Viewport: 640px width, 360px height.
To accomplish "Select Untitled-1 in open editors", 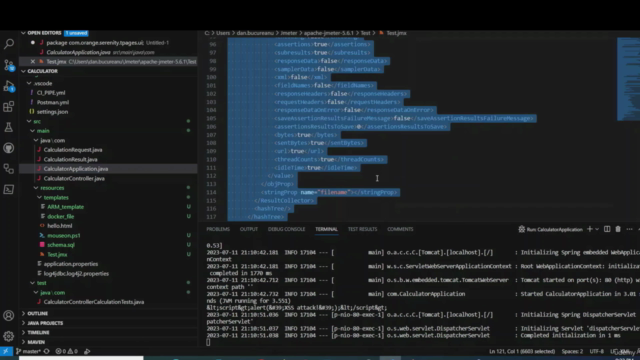I will point(107,42).
